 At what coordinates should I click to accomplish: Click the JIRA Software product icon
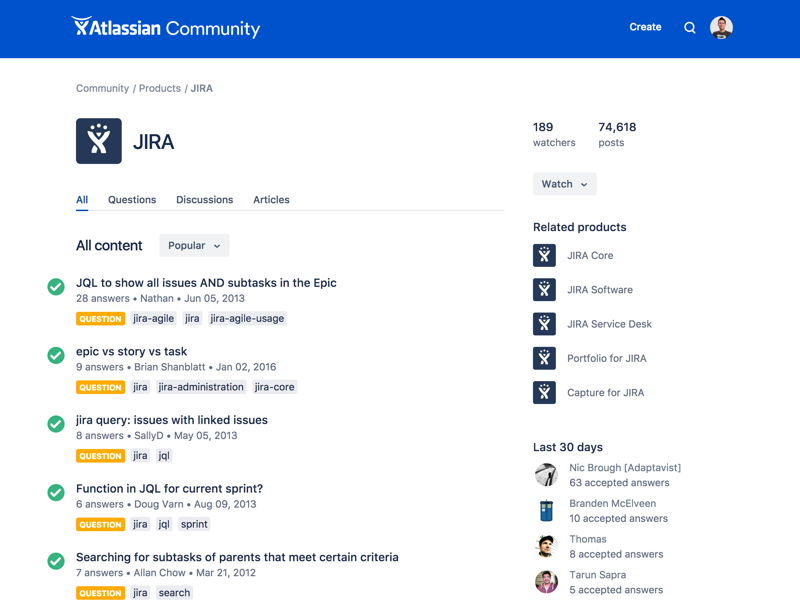tap(544, 289)
